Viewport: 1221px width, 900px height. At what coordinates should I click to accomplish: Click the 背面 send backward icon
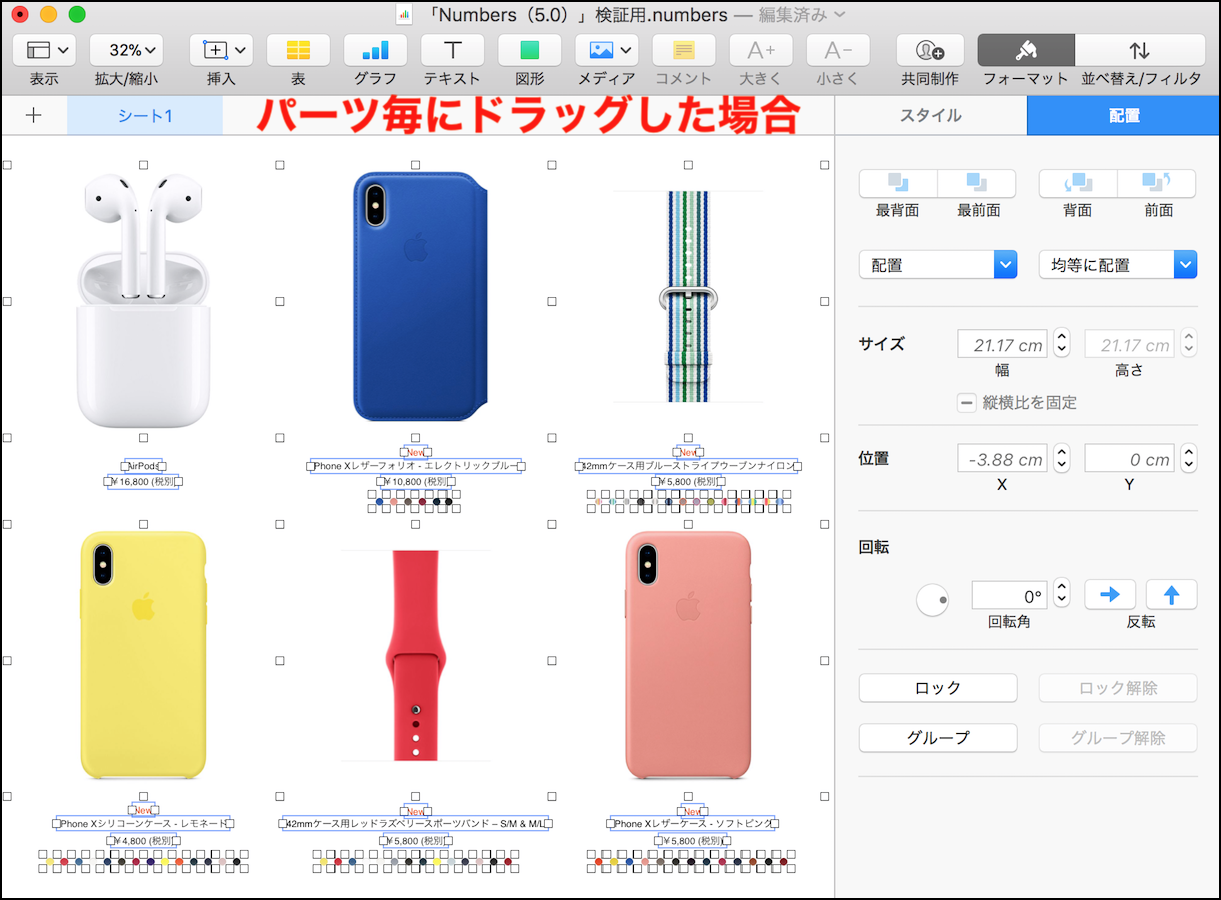point(1078,183)
